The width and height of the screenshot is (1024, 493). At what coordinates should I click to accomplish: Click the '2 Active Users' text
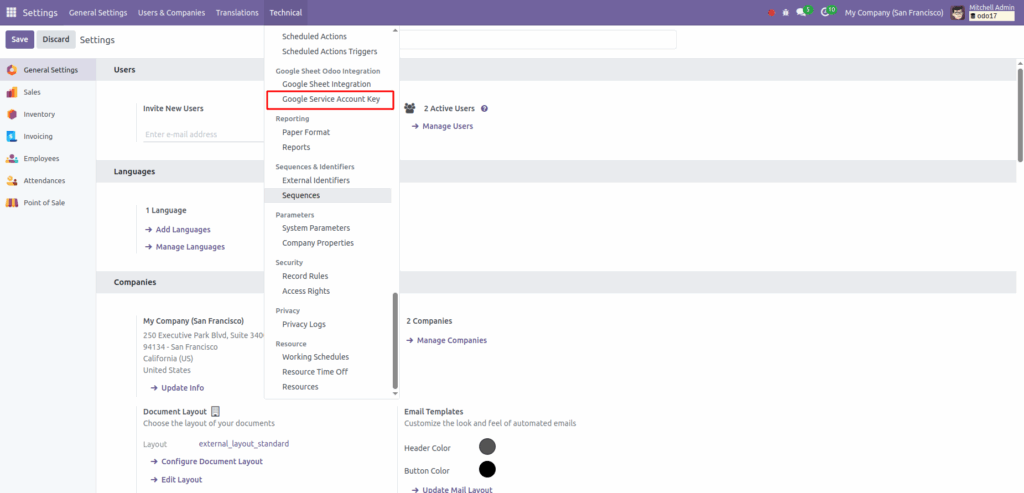(x=449, y=108)
